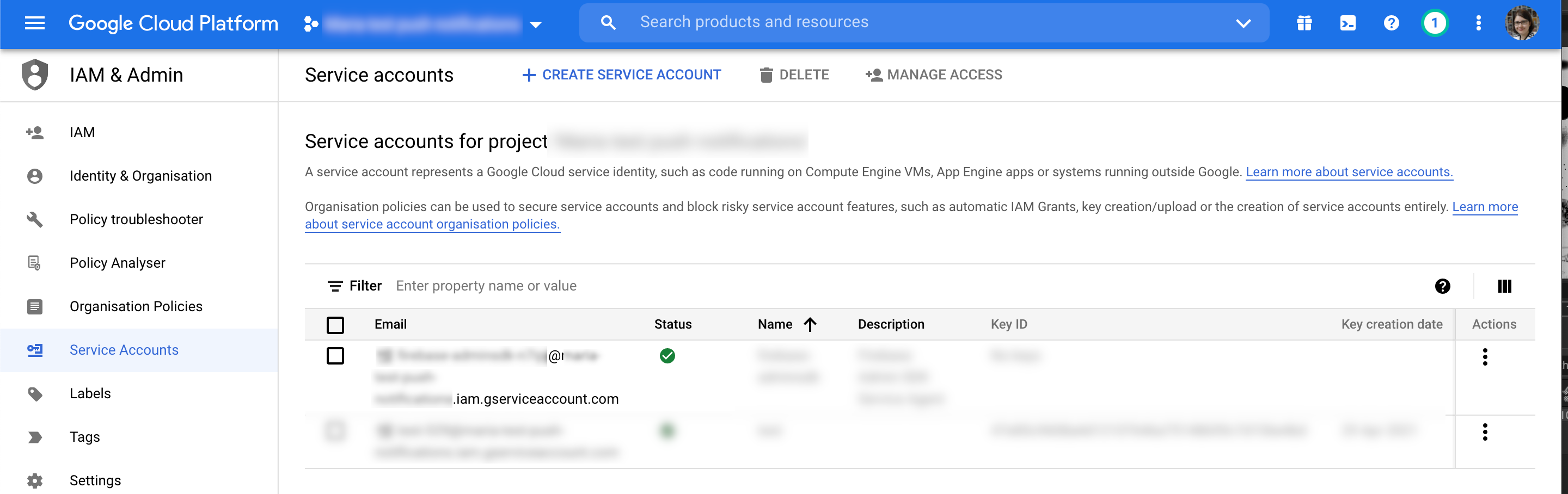The image size is (1568, 494).
Task: Click the project hexagon dots icon
Action: click(311, 24)
